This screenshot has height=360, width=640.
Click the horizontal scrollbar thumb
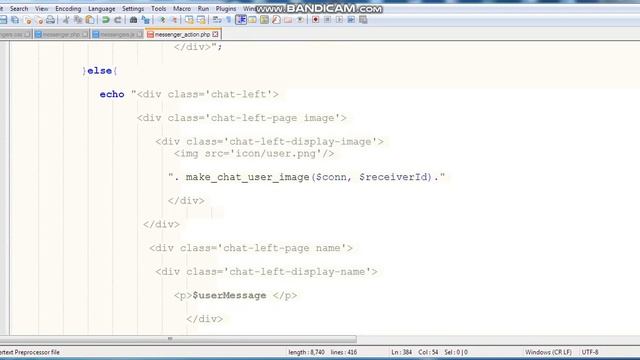tap(178, 339)
